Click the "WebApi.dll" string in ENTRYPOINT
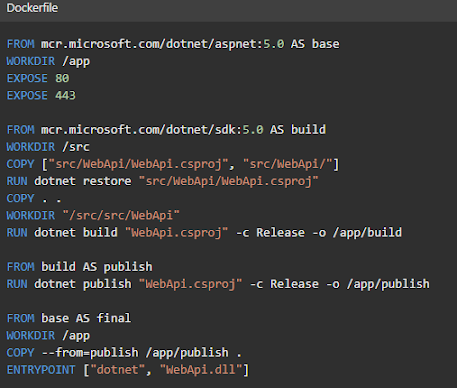The image size is (457, 388). tap(201, 370)
